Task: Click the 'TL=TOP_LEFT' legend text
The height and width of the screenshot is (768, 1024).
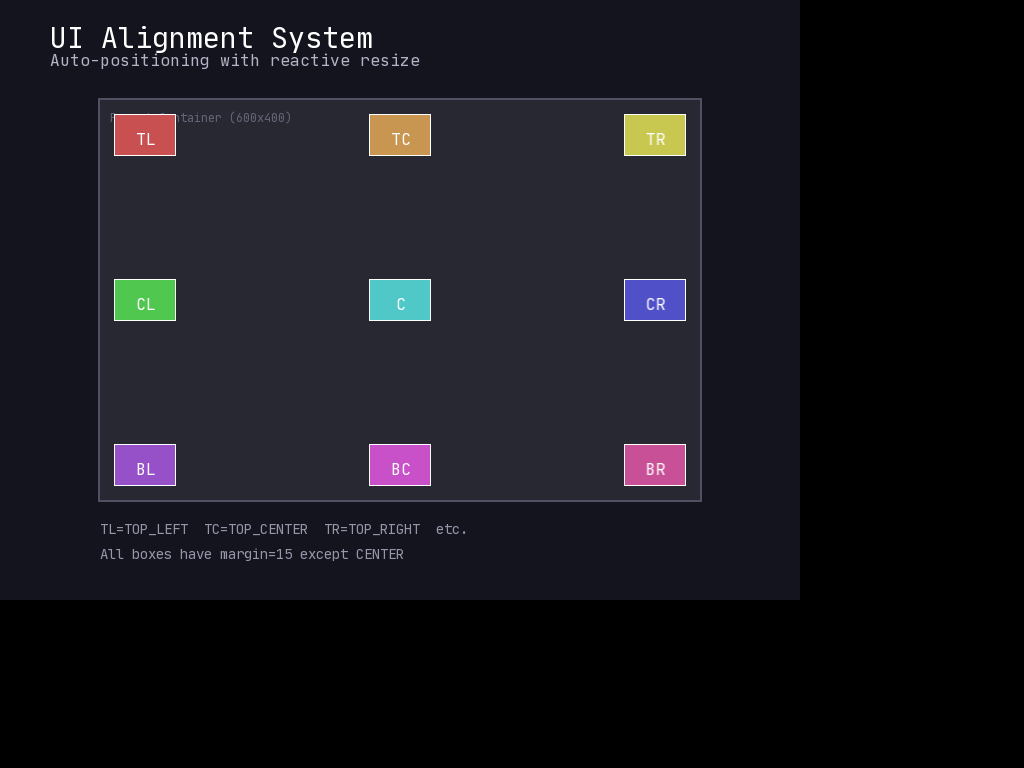Action: 144,530
